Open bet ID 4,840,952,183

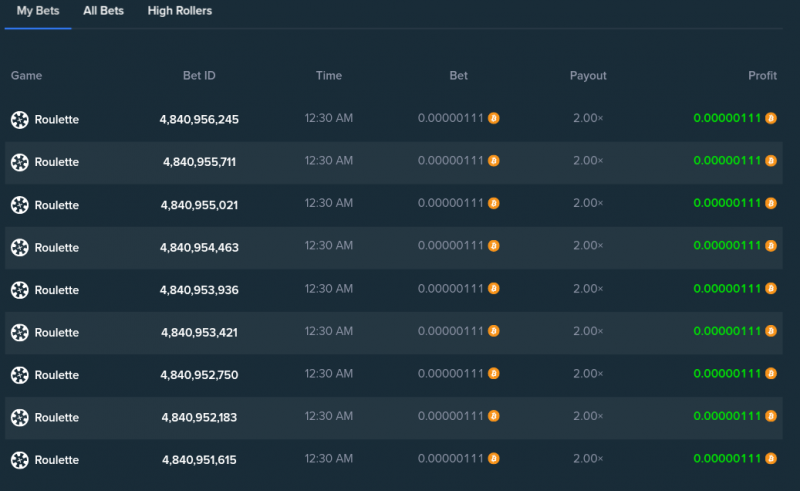199,418
